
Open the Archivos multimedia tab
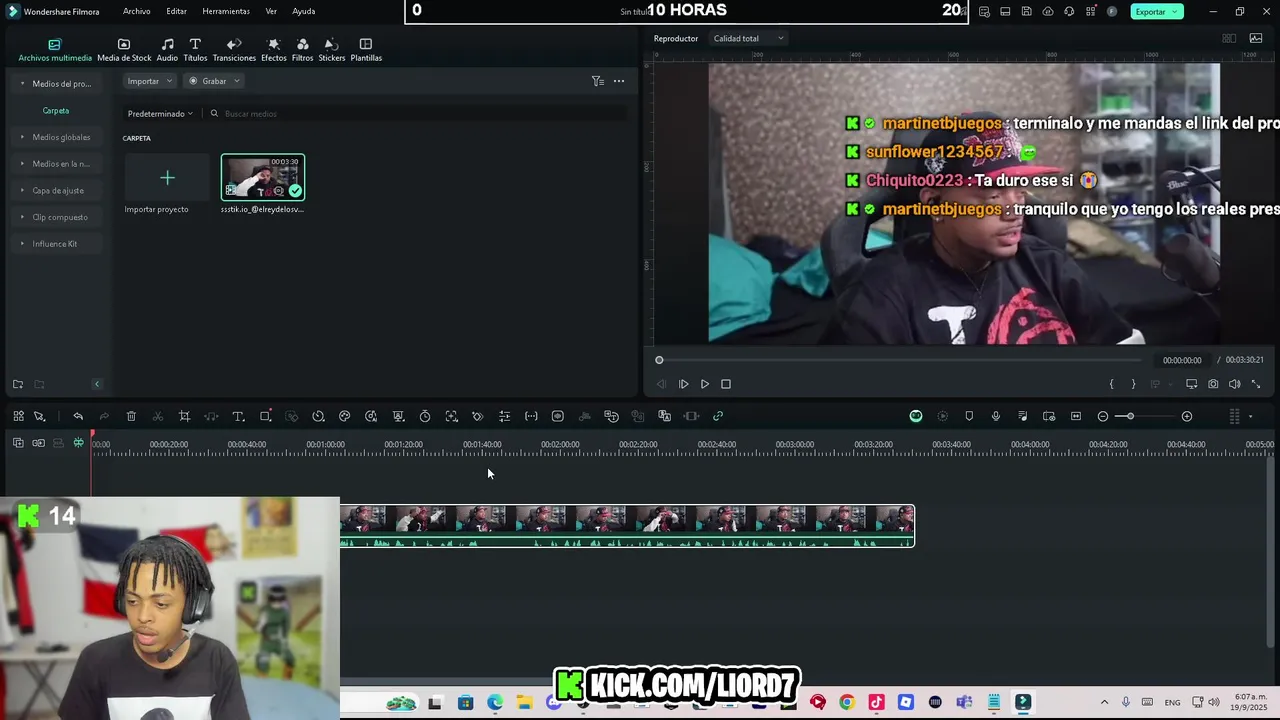55,50
